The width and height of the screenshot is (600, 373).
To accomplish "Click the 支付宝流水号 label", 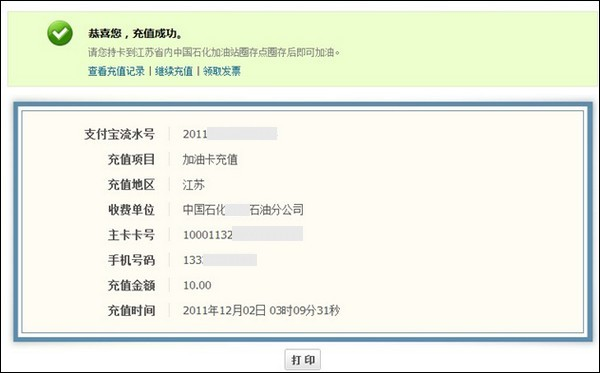I will pos(119,134).
